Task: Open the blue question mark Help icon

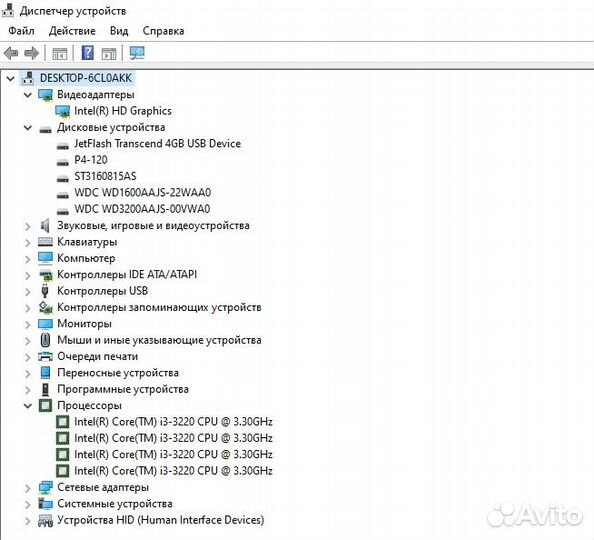Action: 88,53
